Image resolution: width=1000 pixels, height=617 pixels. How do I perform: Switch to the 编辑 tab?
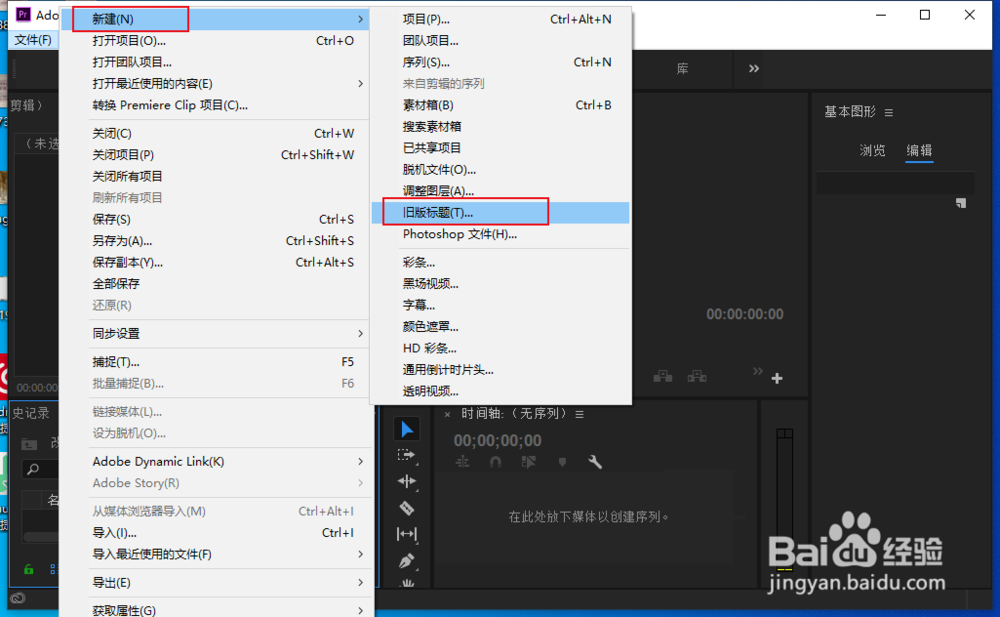tap(919, 151)
